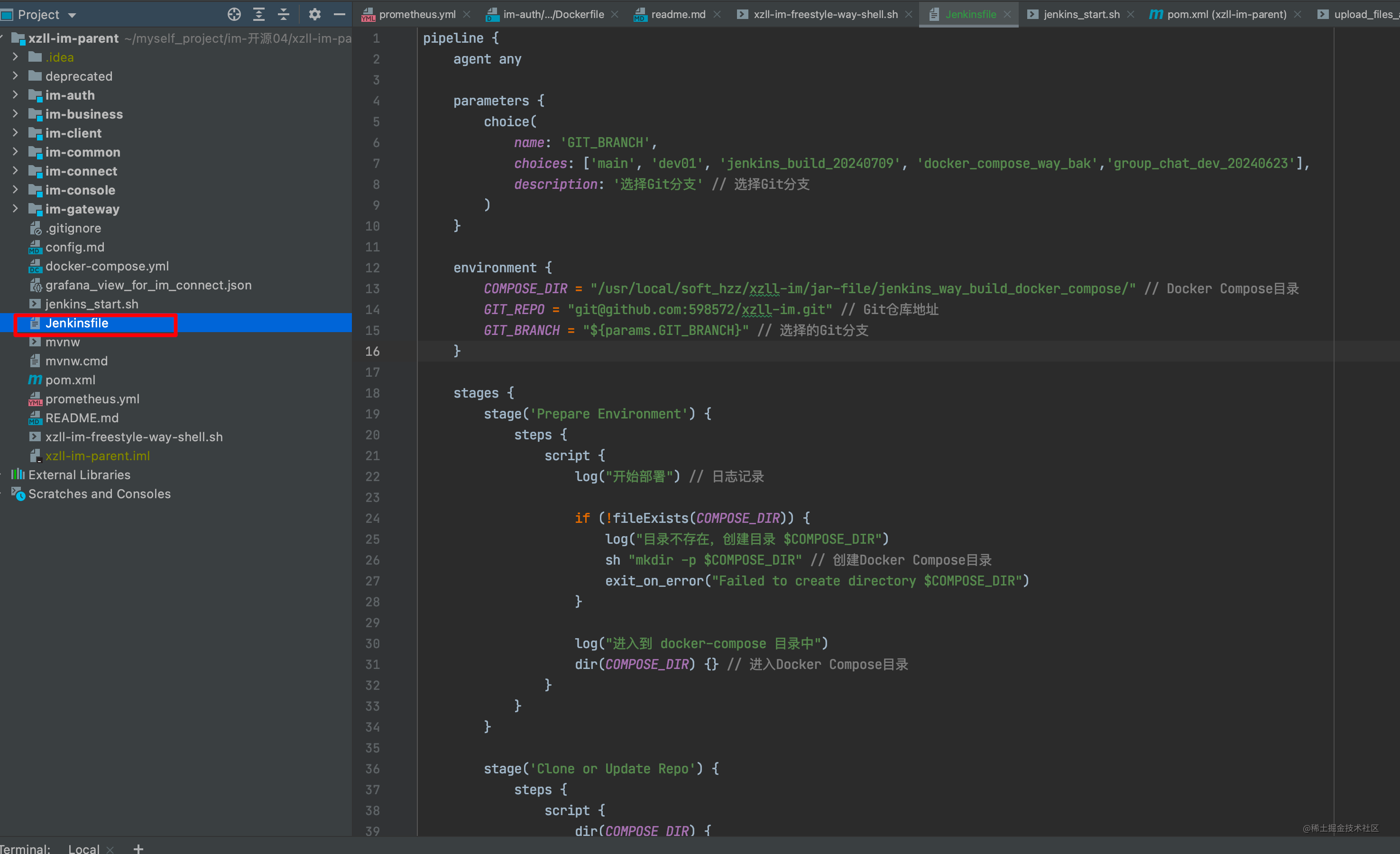Image resolution: width=1400 pixels, height=854 pixels.
Task: Click the locate file target icon
Action: pyautogui.click(x=234, y=14)
